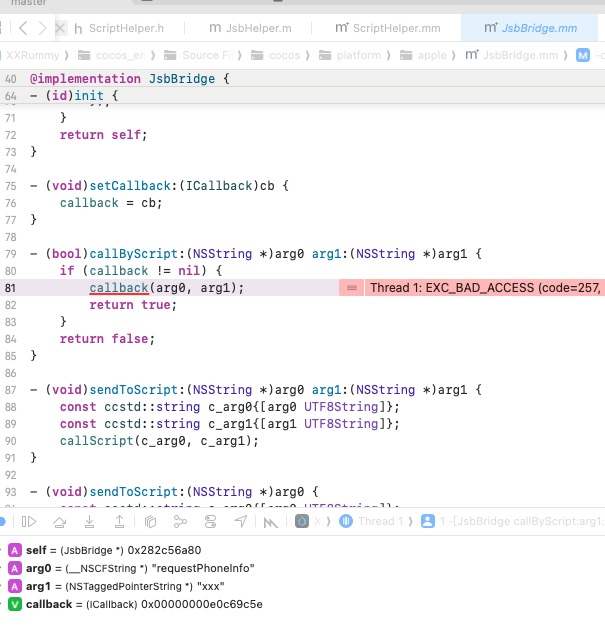
Task: Continue program execution in debugger
Action: pyautogui.click(x=29, y=522)
